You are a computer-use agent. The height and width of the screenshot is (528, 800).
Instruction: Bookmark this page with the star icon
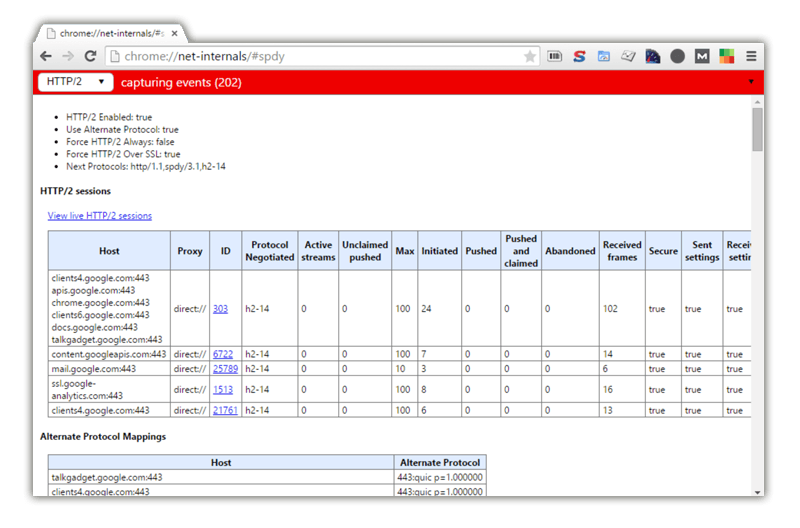(x=530, y=56)
